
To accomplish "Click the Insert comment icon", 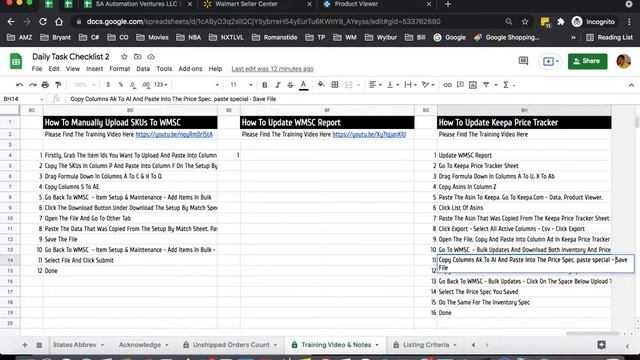I will point(460,85).
